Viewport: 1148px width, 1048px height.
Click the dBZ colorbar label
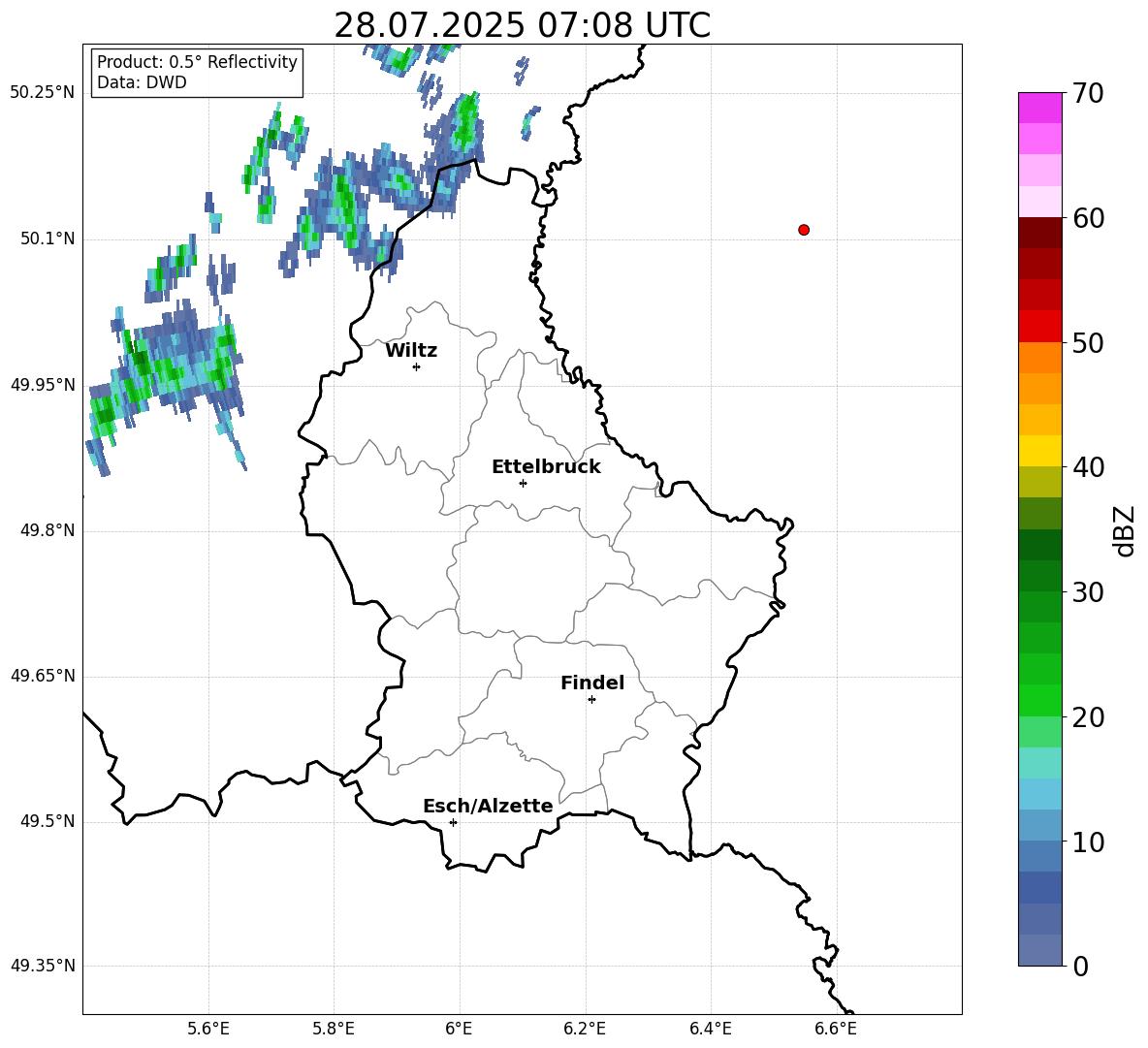[1123, 530]
